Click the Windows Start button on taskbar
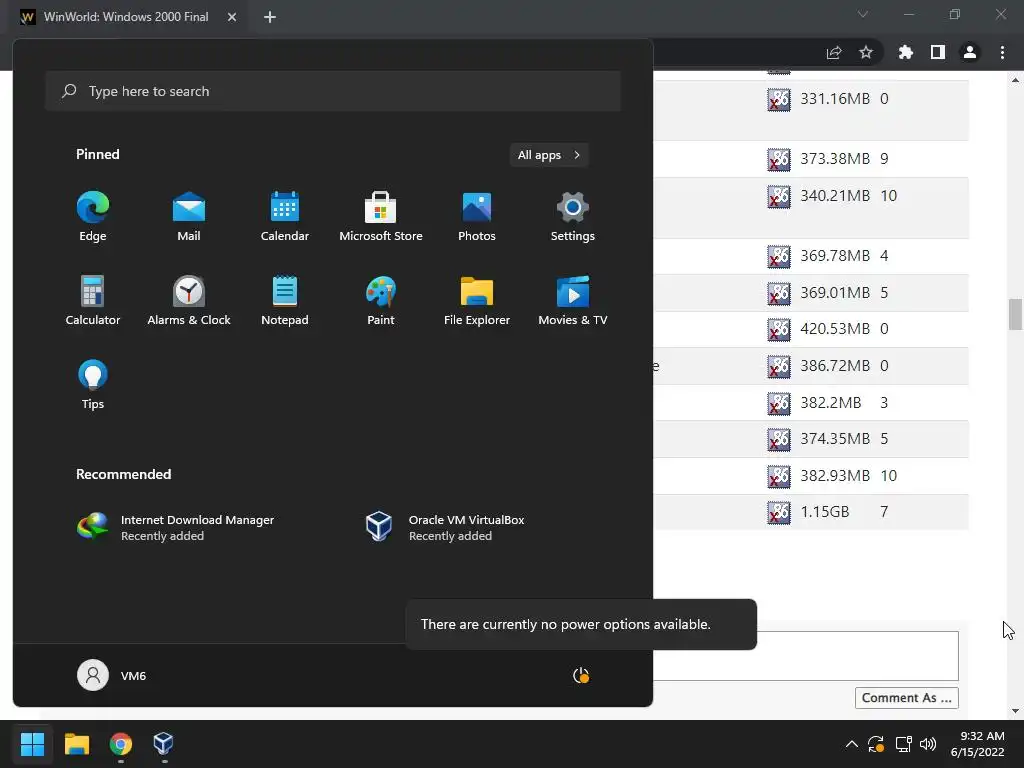The height and width of the screenshot is (768, 1024). [x=32, y=743]
